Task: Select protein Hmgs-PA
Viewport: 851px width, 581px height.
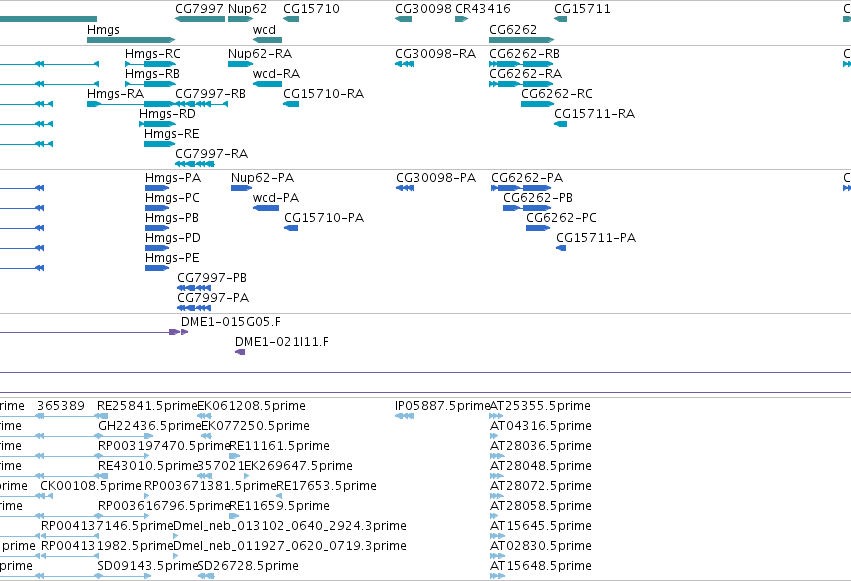Action: pos(157,188)
